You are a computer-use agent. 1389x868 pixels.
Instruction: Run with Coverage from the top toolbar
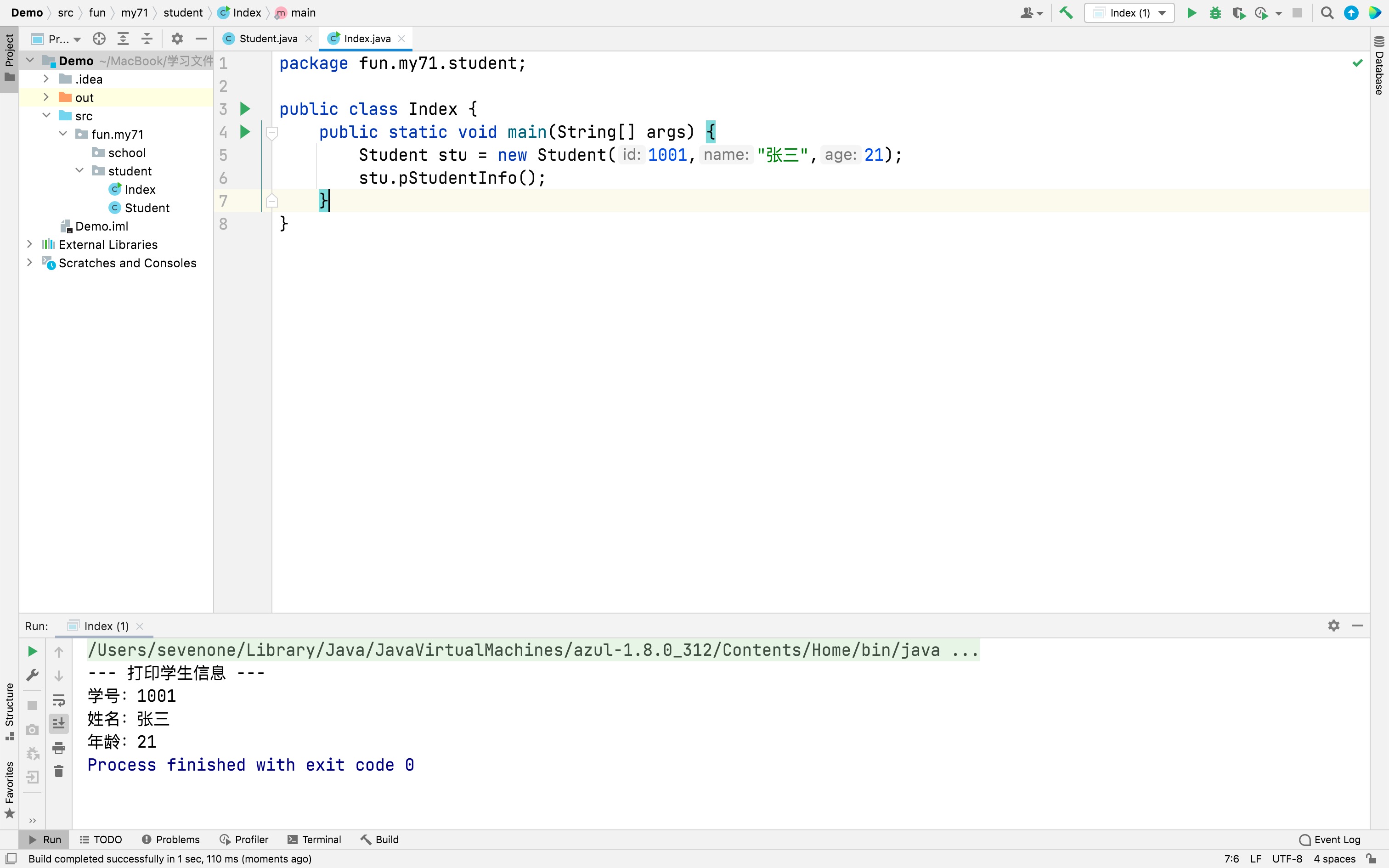click(1239, 13)
